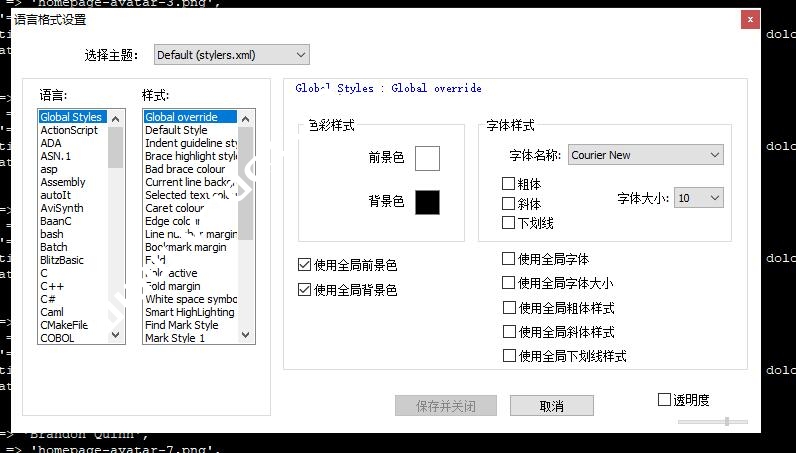796x453 pixels.
Task: Select Default Style in the style list
Action: [176, 130]
